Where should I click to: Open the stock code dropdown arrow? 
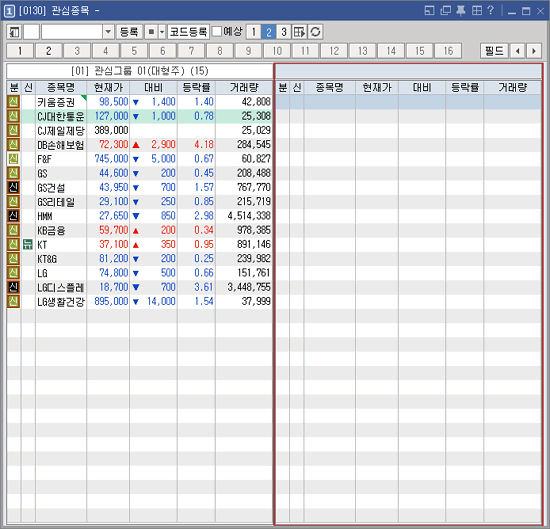(108, 32)
